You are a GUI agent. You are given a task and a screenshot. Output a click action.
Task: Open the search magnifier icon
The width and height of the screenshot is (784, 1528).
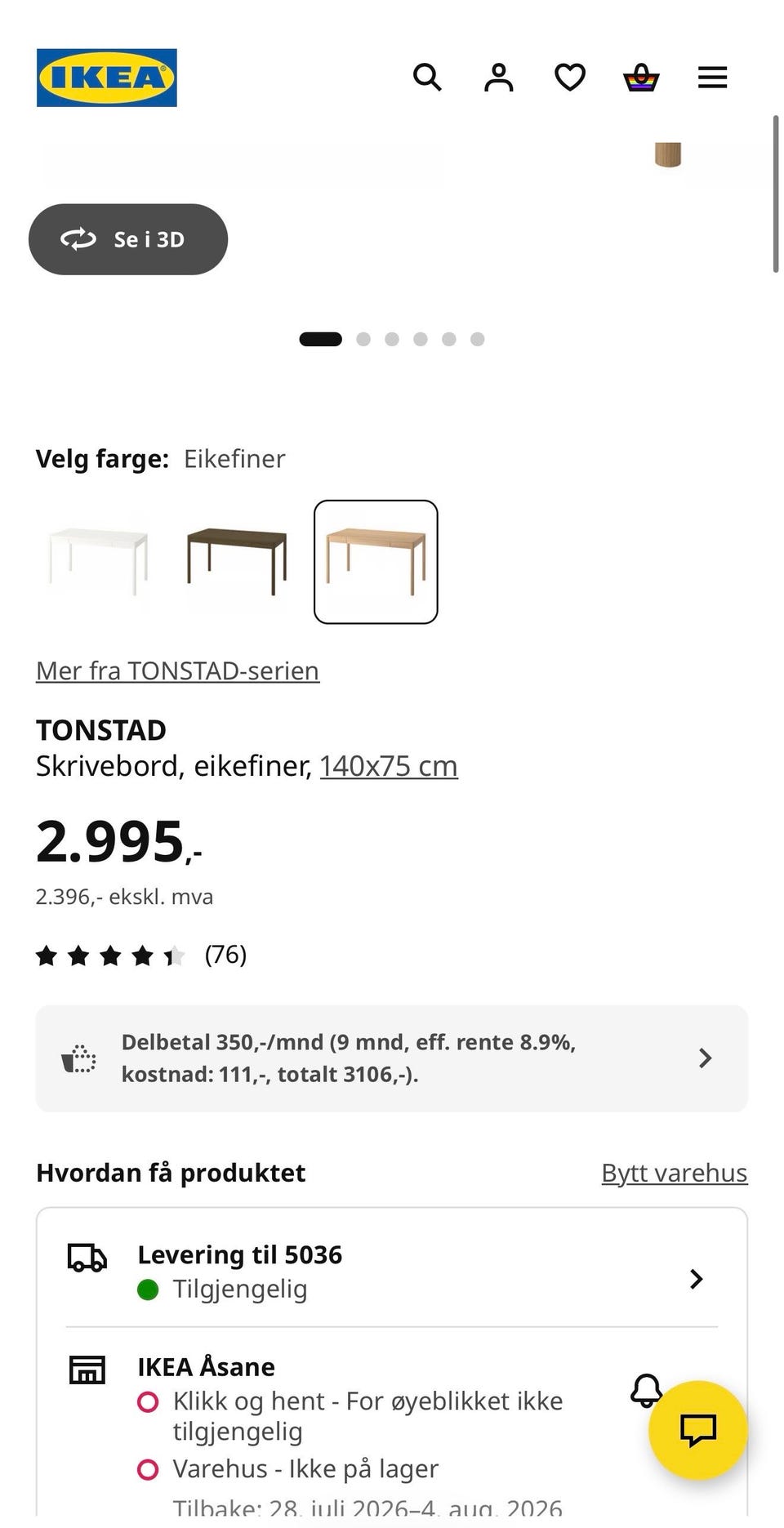tap(427, 78)
